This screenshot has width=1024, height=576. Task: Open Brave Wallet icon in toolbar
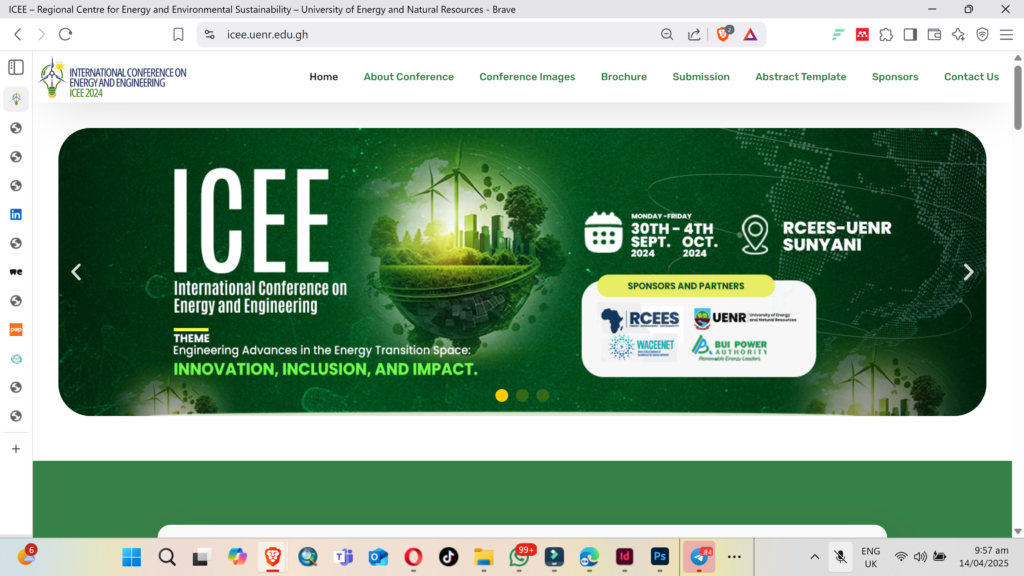pos(934,34)
